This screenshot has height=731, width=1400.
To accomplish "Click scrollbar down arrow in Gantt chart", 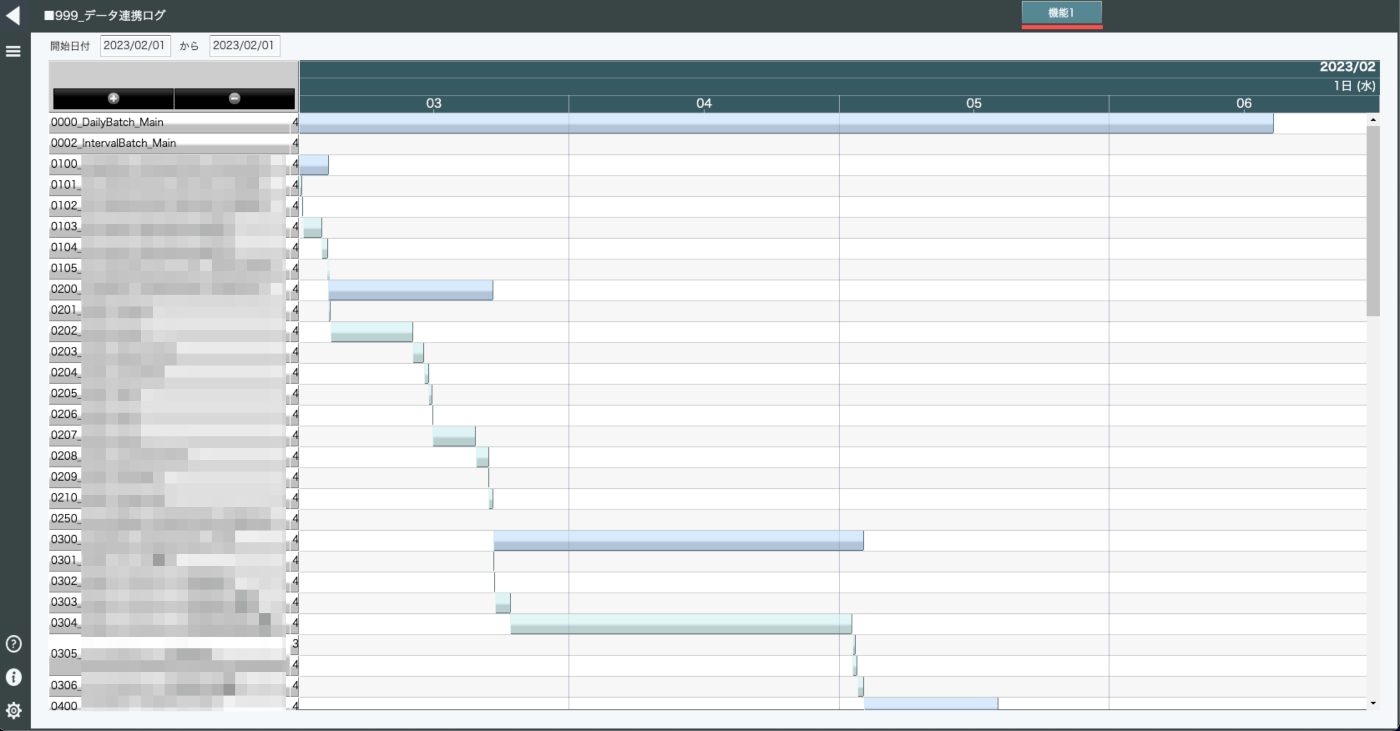I will [1373, 703].
